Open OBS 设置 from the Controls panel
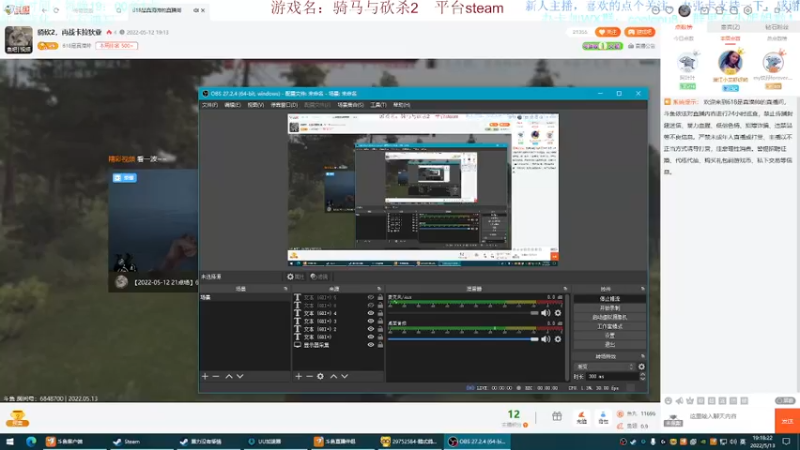 point(610,335)
